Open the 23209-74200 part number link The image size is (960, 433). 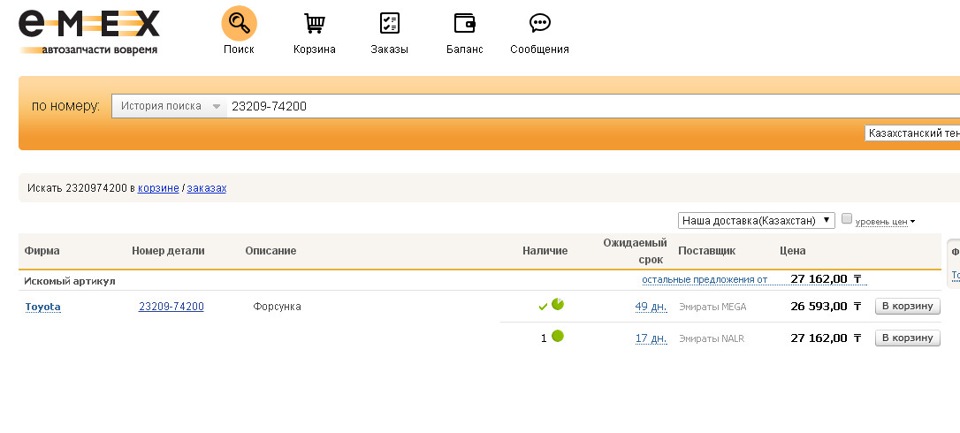(x=171, y=307)
